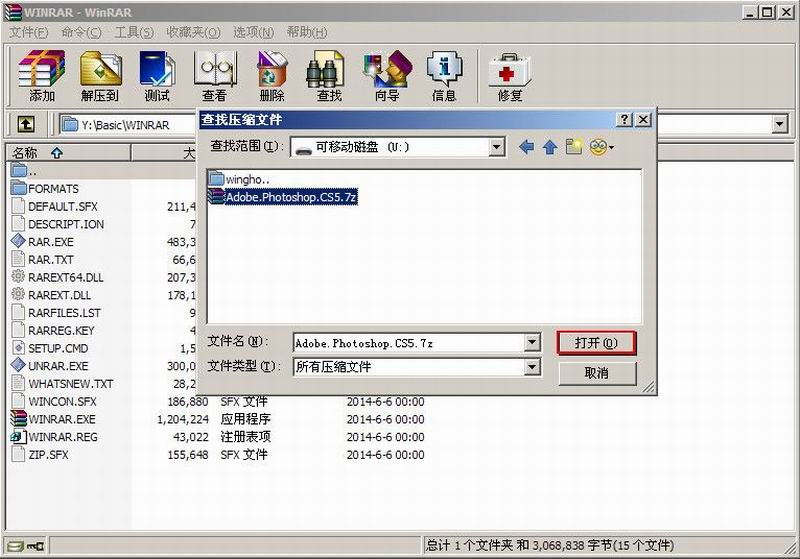This screenshot has height=559, width=800.
Task: Click the Y:\Basic\WINRAR path field
Action: pos(126,124)
